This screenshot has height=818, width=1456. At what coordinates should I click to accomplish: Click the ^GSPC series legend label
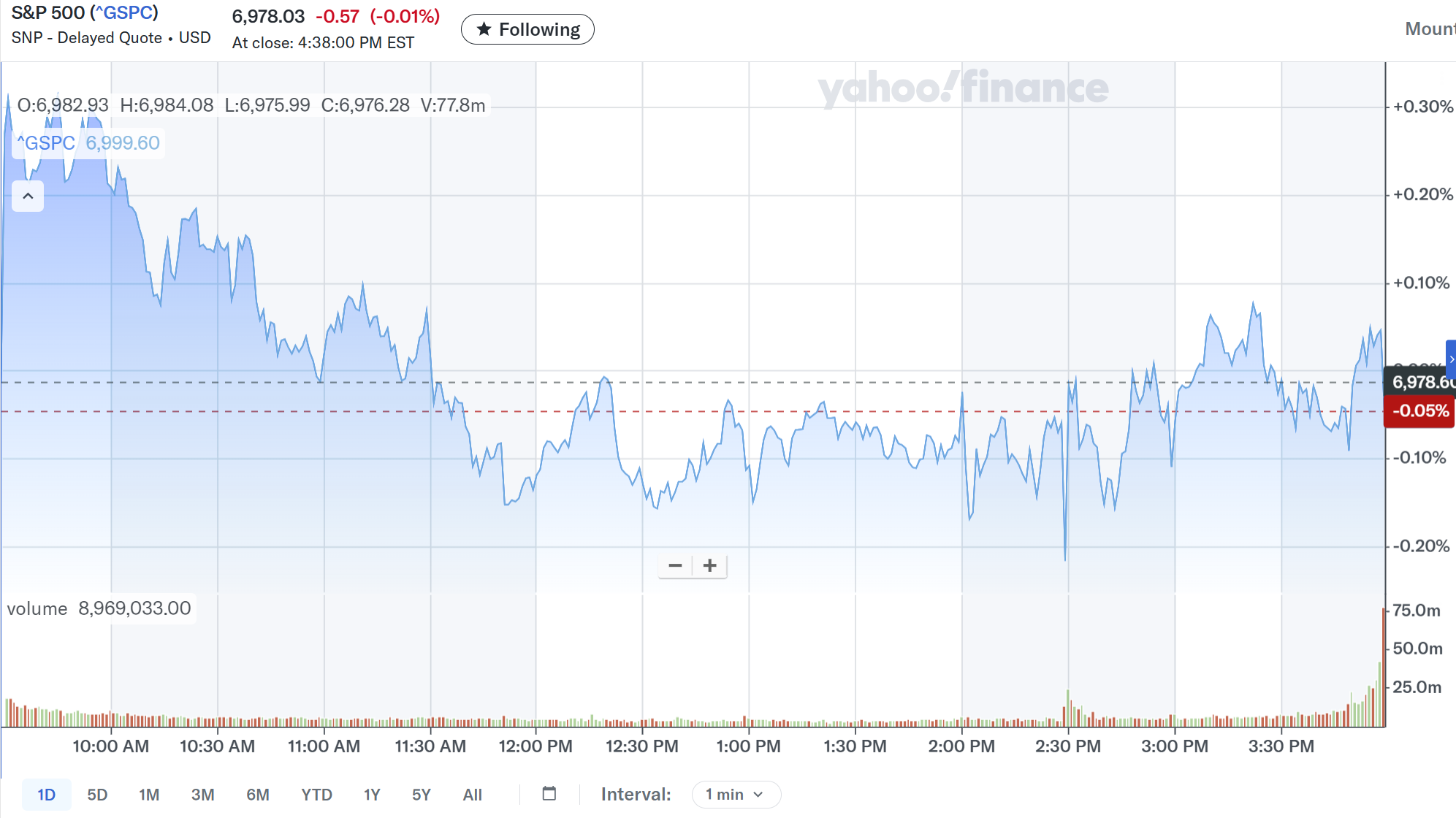[46, 143]
